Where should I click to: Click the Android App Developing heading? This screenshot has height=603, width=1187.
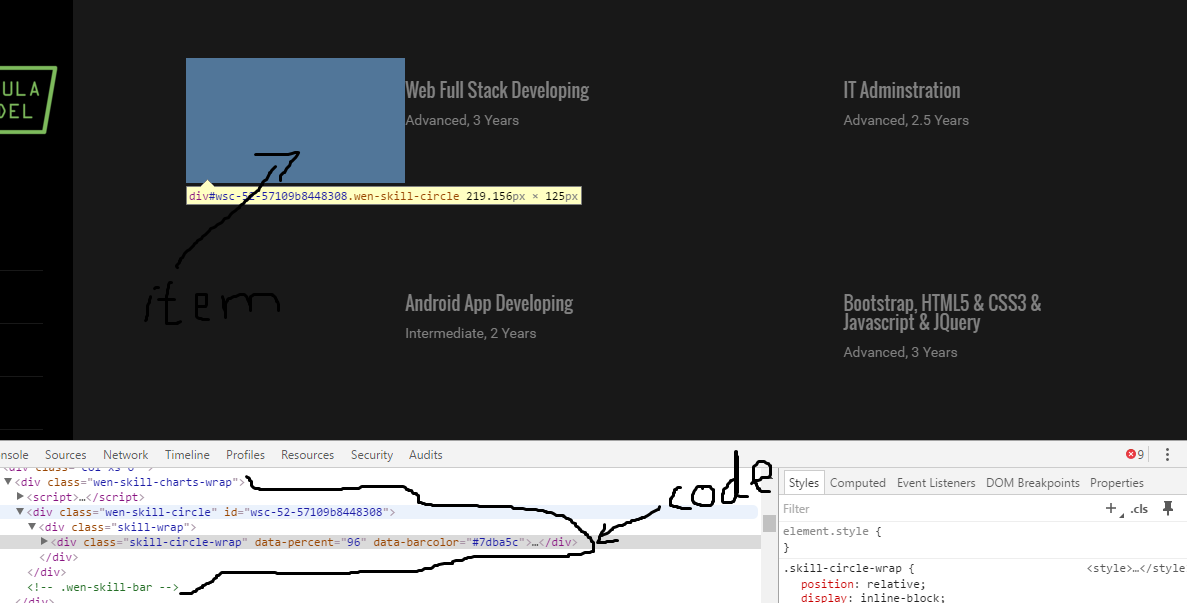tap(489, 303)
